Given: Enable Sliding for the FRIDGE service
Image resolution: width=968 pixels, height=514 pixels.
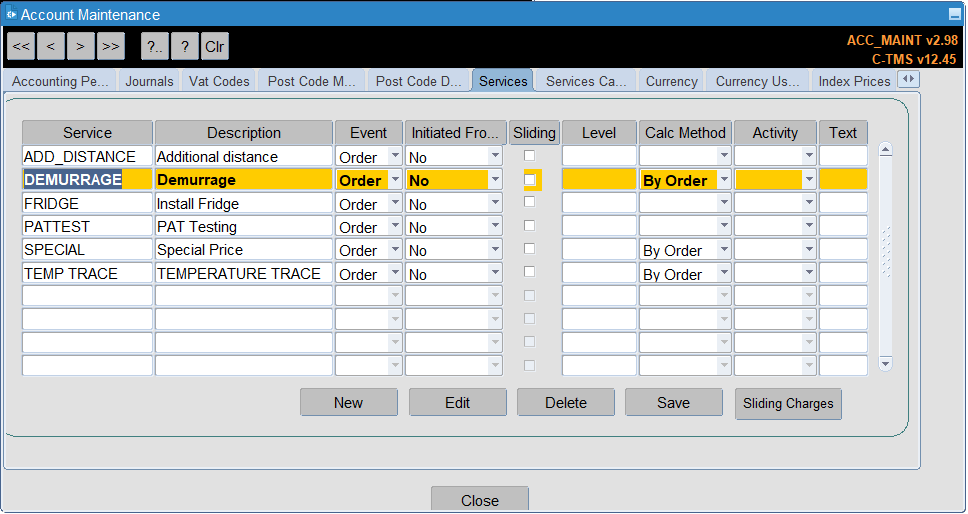Looking at the screenshot, I should [529, 202].
